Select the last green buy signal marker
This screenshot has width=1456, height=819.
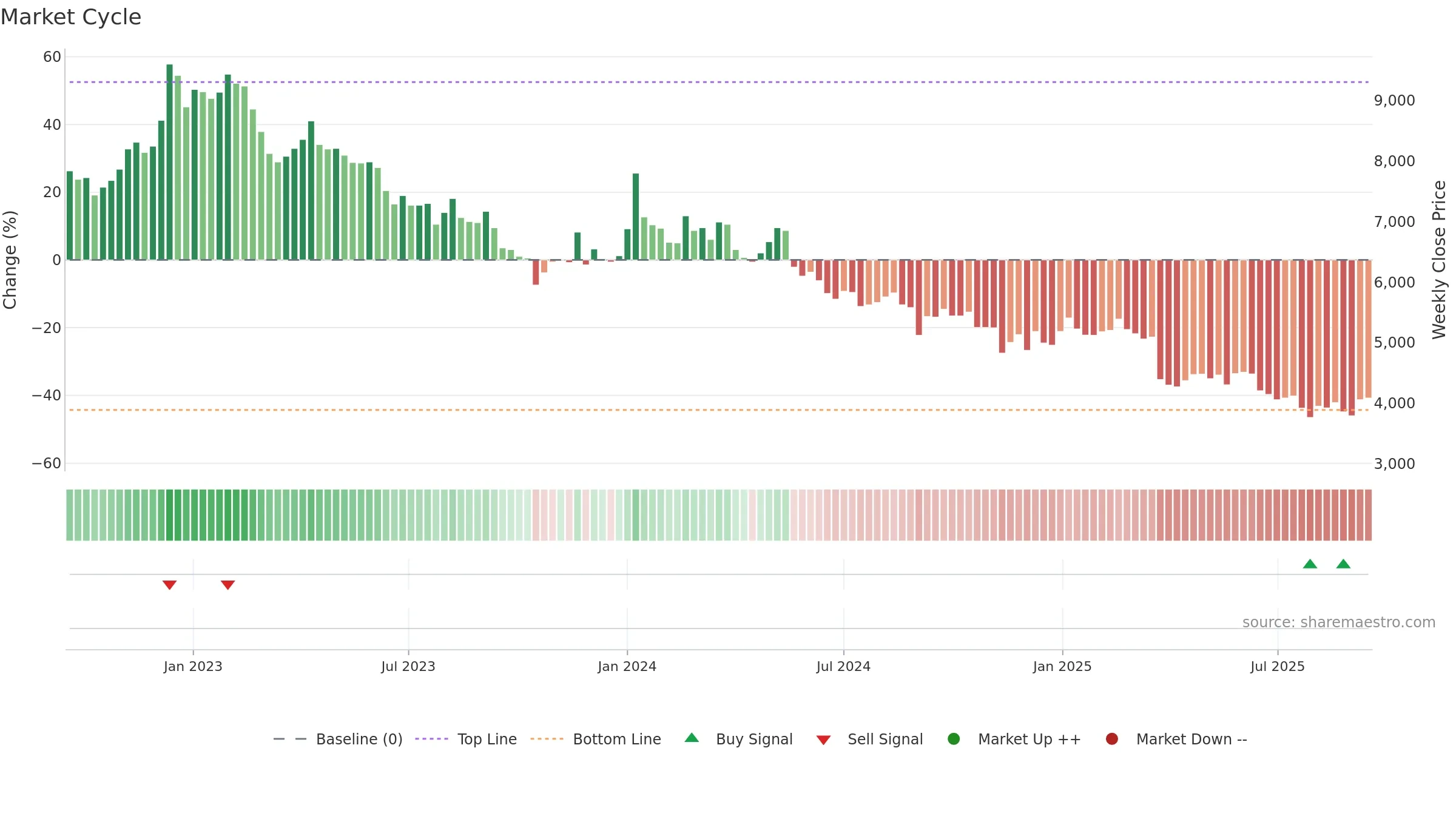point(1343,564)
